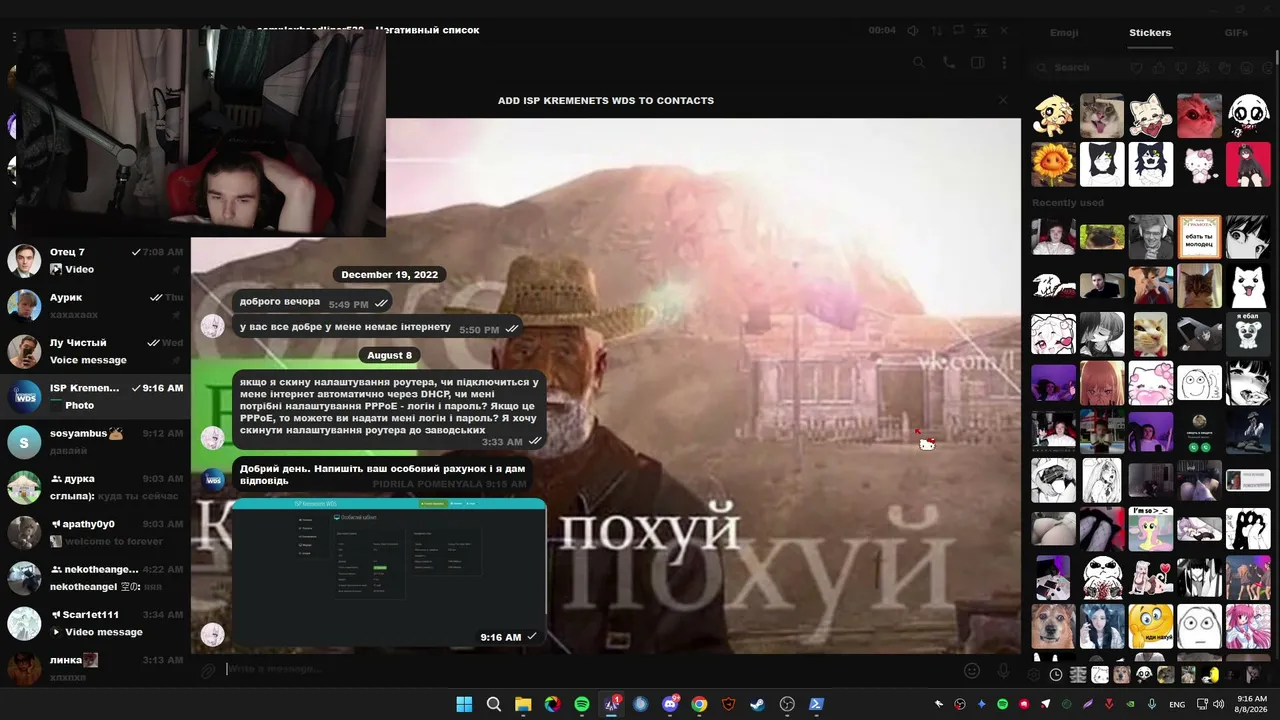This screenshot has height=720, width=1280.
Task: Open the sosyambus chat
Action: pyautogui.click(x=95, y=442)
